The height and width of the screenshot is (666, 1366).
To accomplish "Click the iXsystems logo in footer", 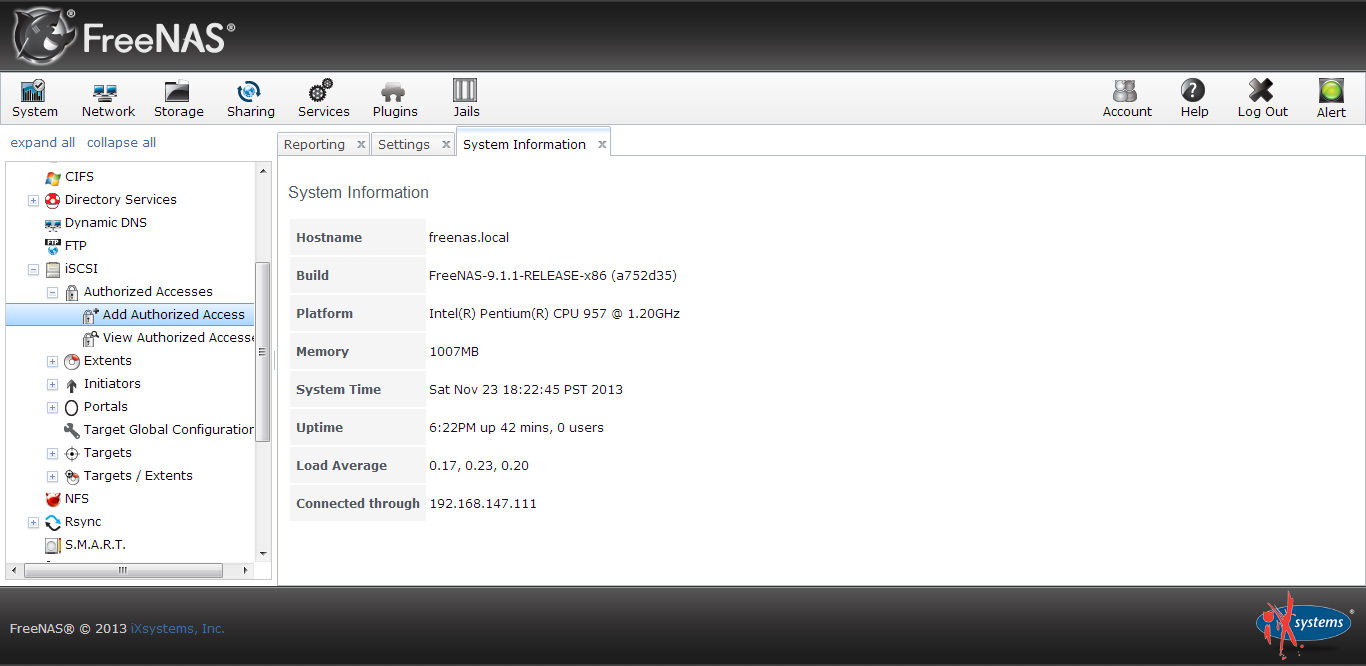I will [1304, 622].
